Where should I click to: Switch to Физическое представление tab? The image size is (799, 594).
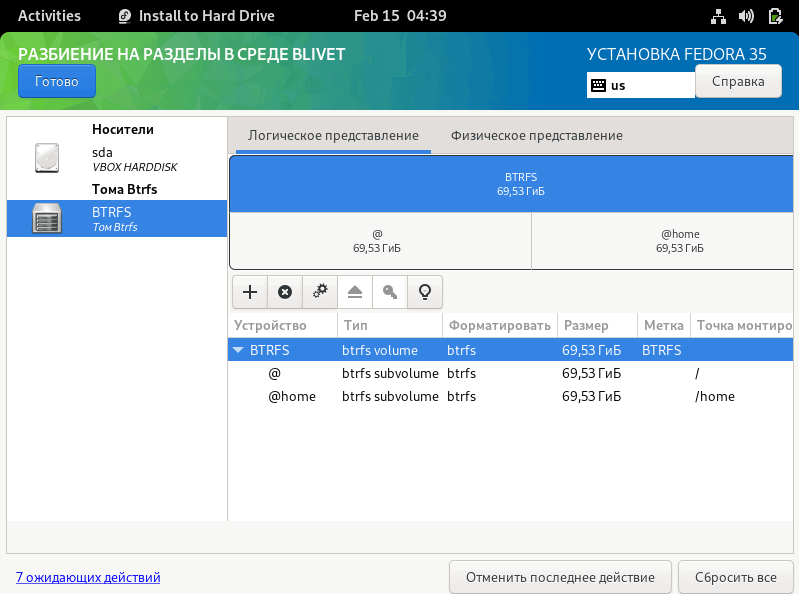(537, 136)
